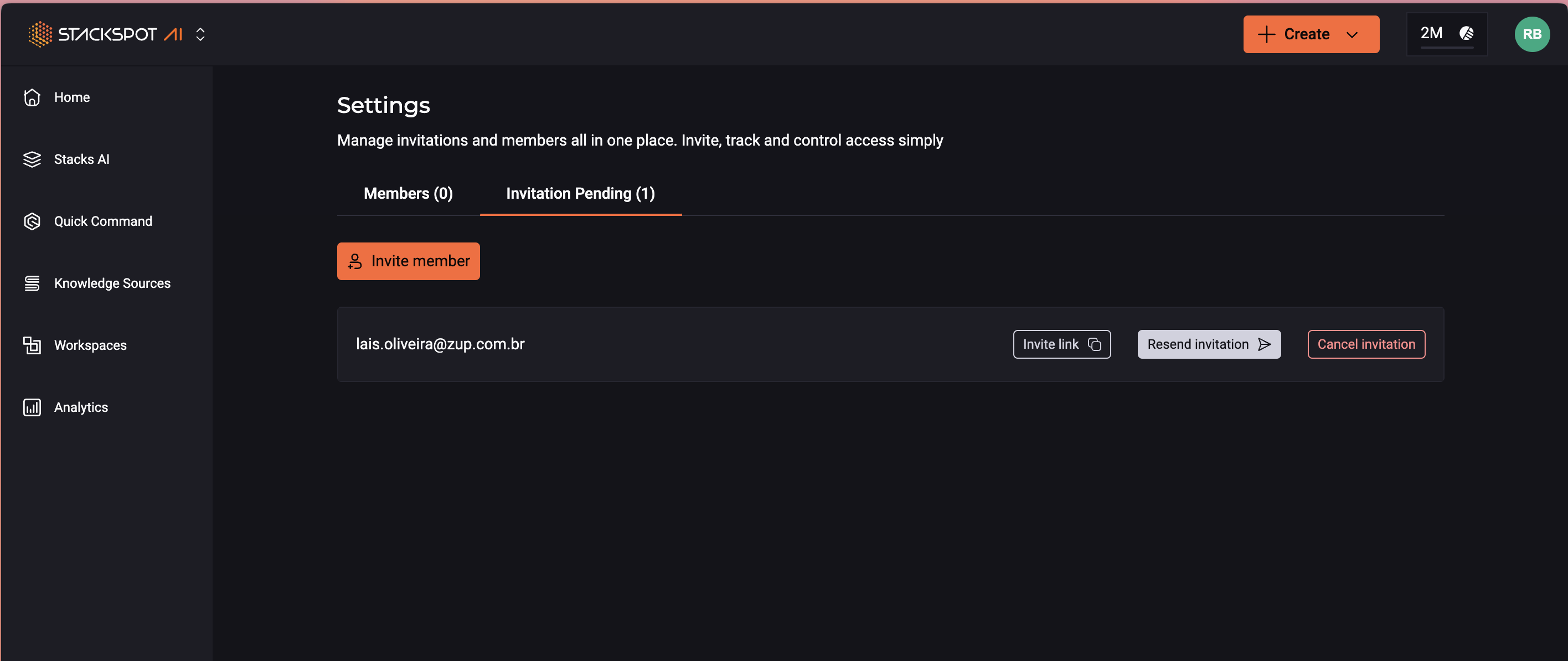Select the Invitation Pending tab

579,193
